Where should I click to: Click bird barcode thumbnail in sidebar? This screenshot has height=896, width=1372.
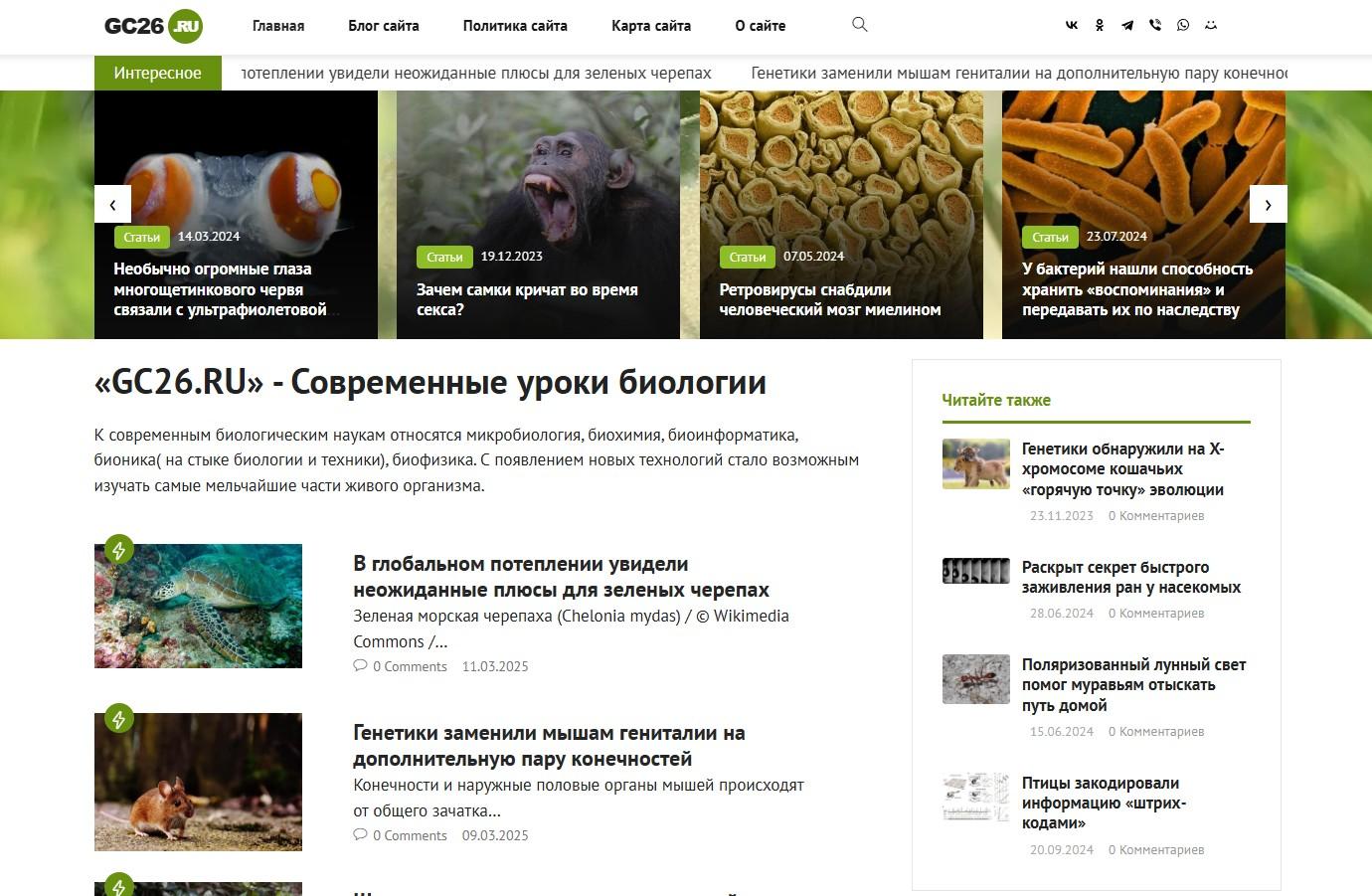[976, 798]
